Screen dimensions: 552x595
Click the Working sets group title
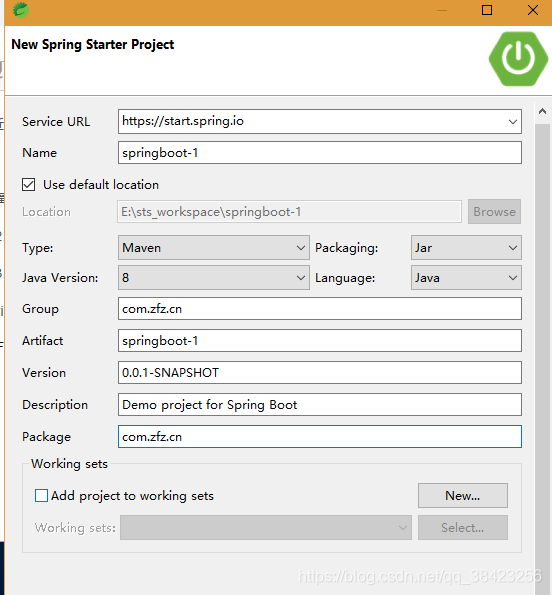tap(69, 464)
